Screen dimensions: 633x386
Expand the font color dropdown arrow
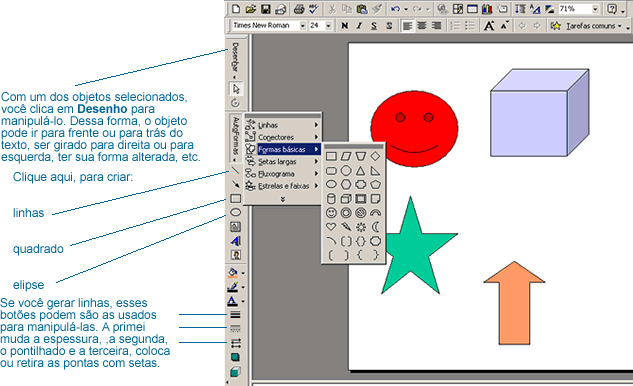point(243,301)
